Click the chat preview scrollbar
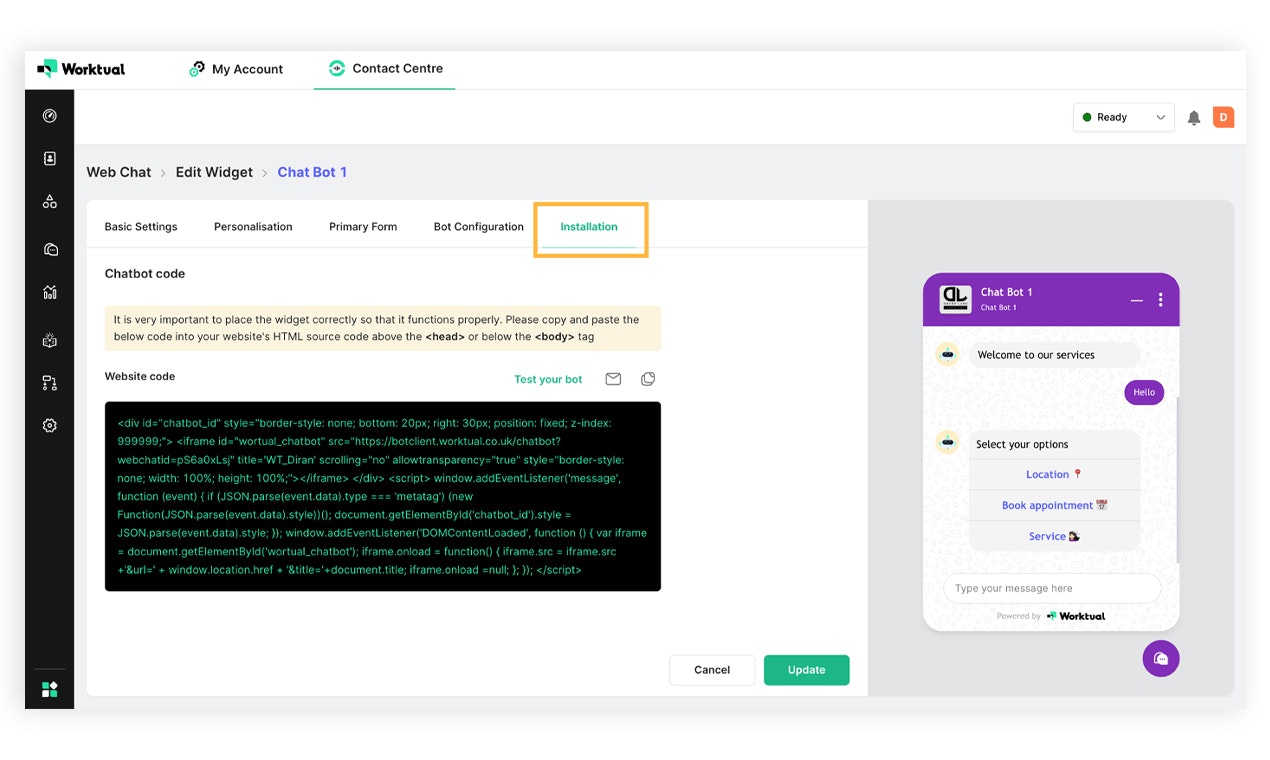 [1177, 480]
